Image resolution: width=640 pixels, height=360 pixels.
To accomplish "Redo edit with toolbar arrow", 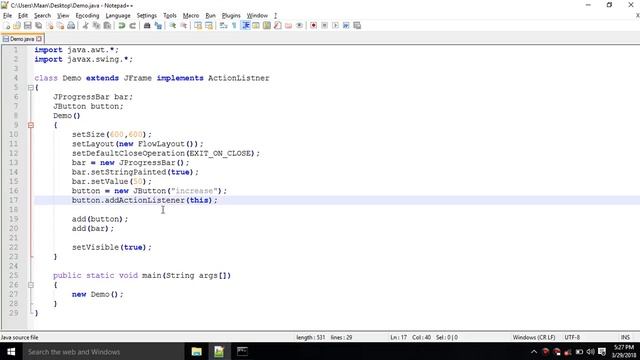I will click(132, 26).
